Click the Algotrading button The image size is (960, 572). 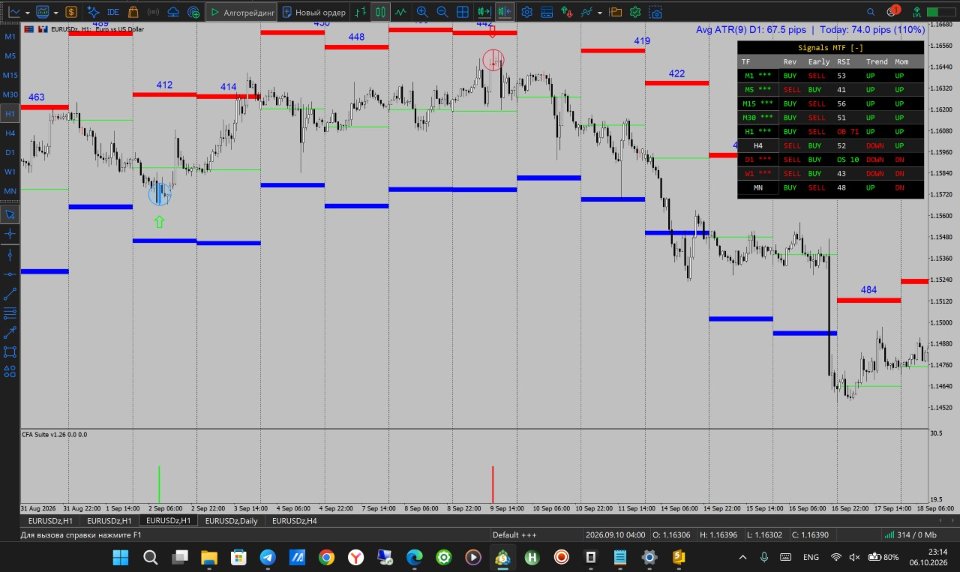241,12
